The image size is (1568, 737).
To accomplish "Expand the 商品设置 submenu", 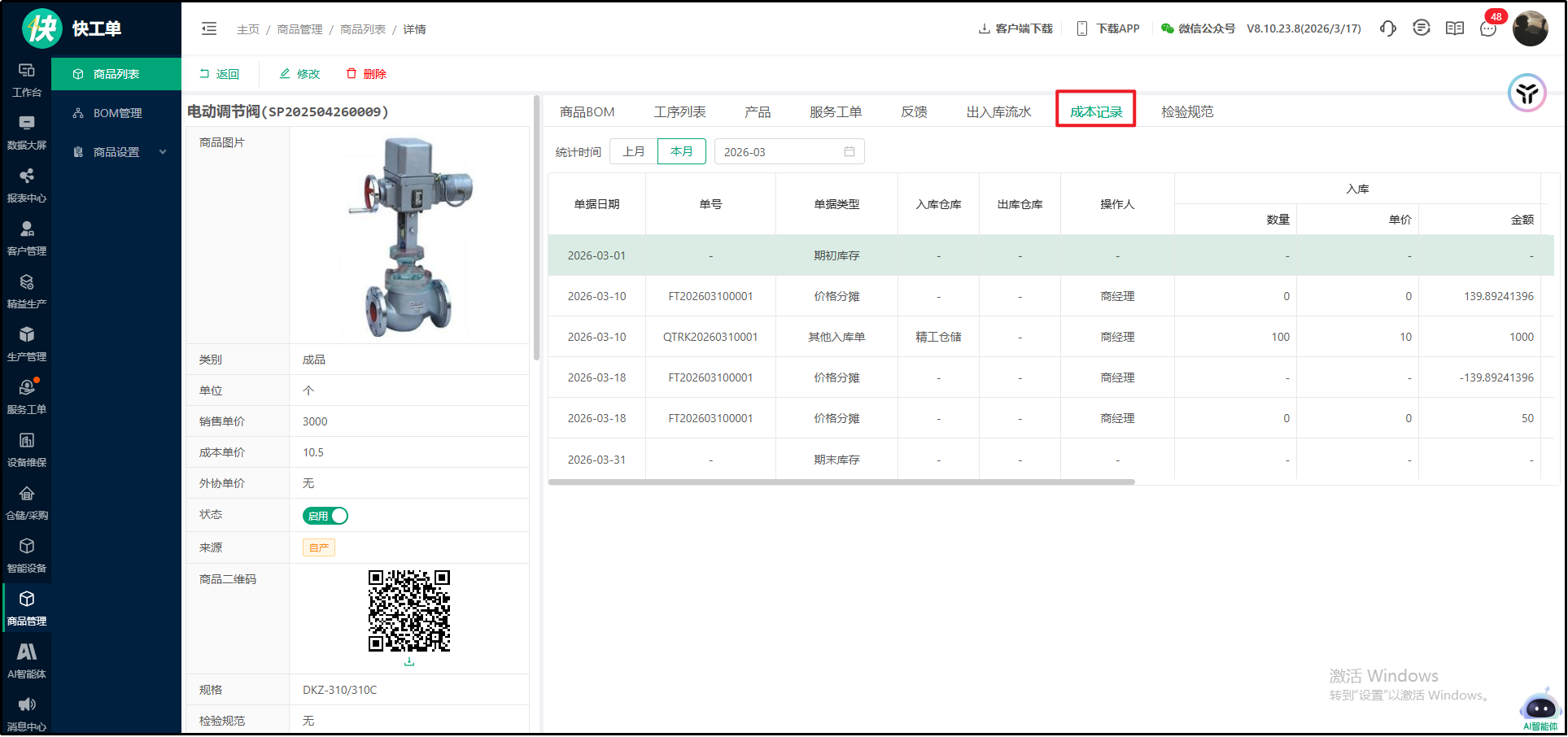I will pos(119,152).
